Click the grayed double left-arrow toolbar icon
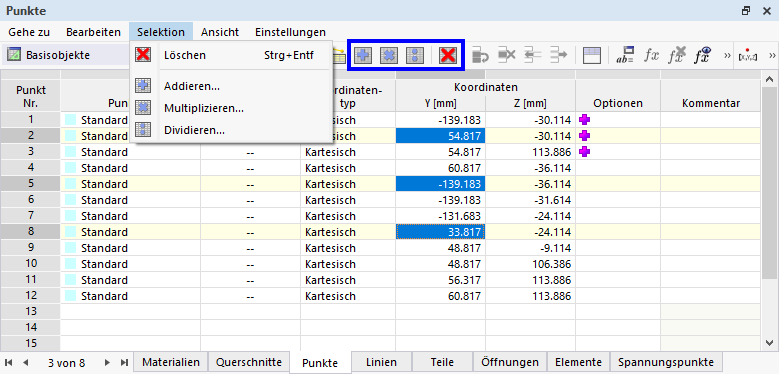Image resolution: width=779 pixels, height=374 pixels. coord(533,55)
